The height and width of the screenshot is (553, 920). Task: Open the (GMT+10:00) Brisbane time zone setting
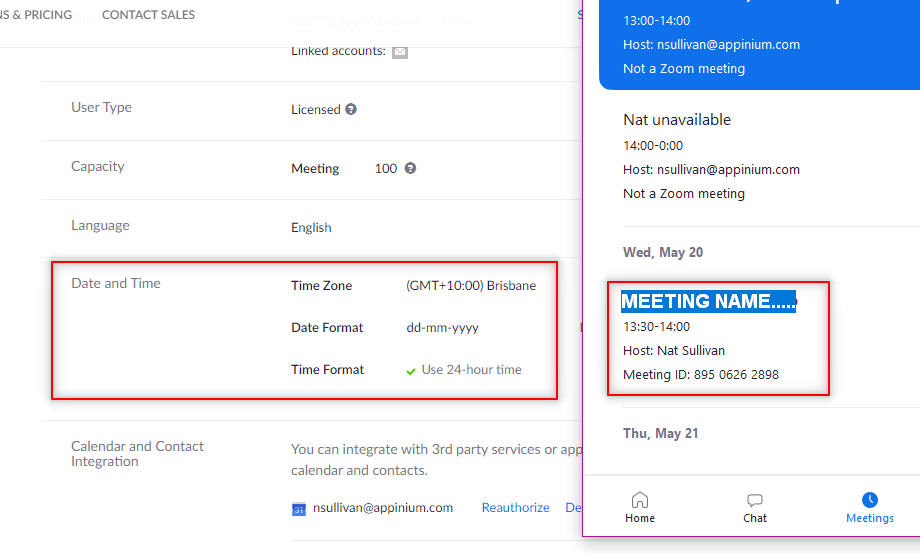click(471, 286)
